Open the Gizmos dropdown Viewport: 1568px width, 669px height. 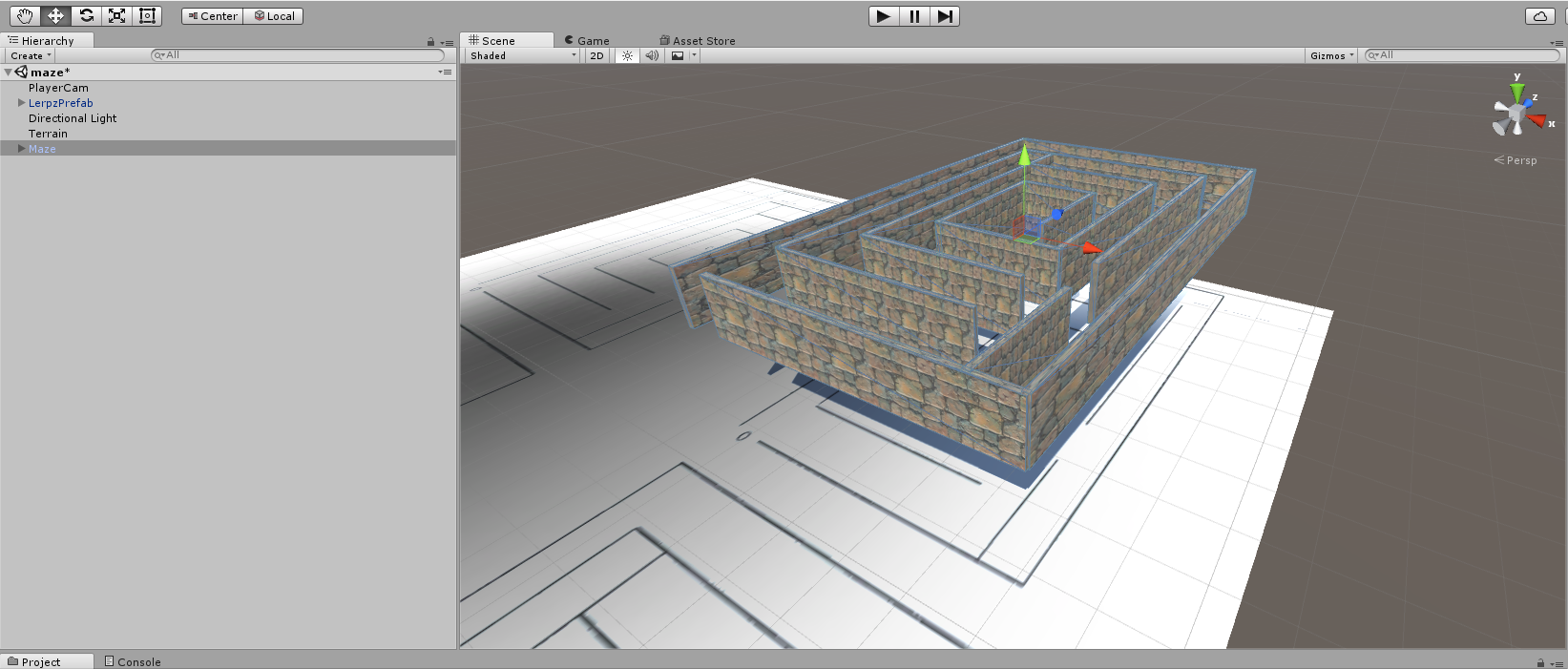click(1331, 55)
